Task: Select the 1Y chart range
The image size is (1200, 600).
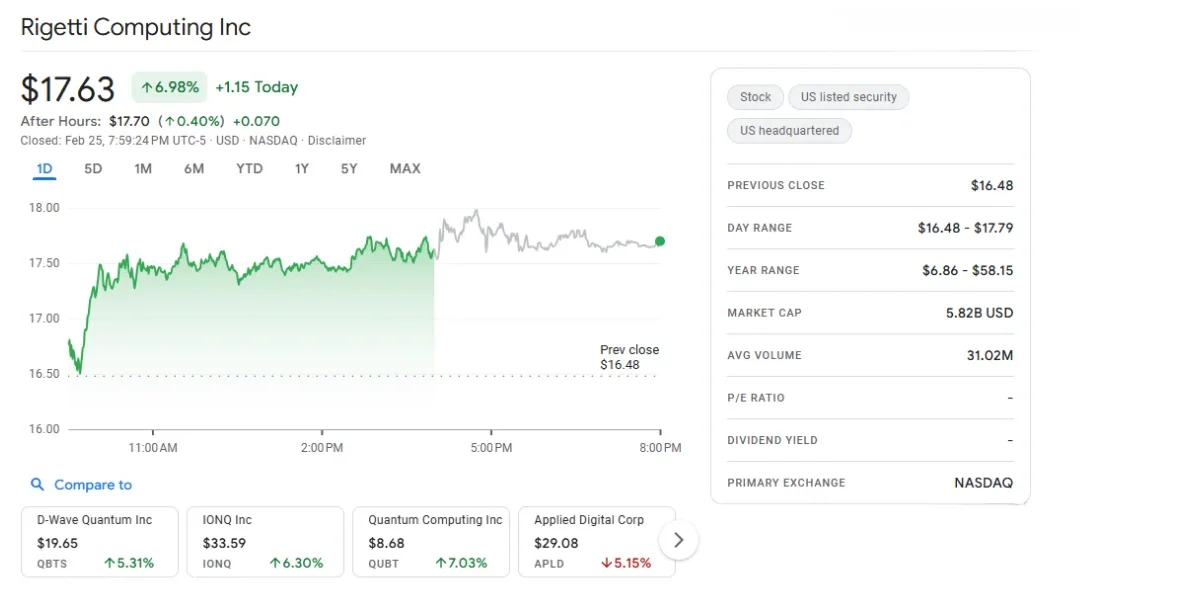Action: 301,168
